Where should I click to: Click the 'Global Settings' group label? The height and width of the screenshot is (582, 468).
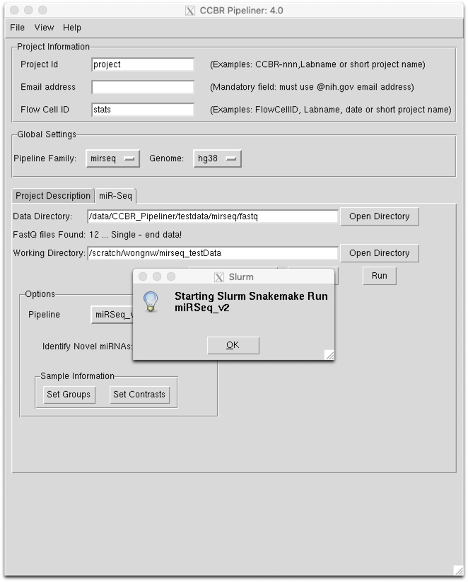tap(47, 134)
